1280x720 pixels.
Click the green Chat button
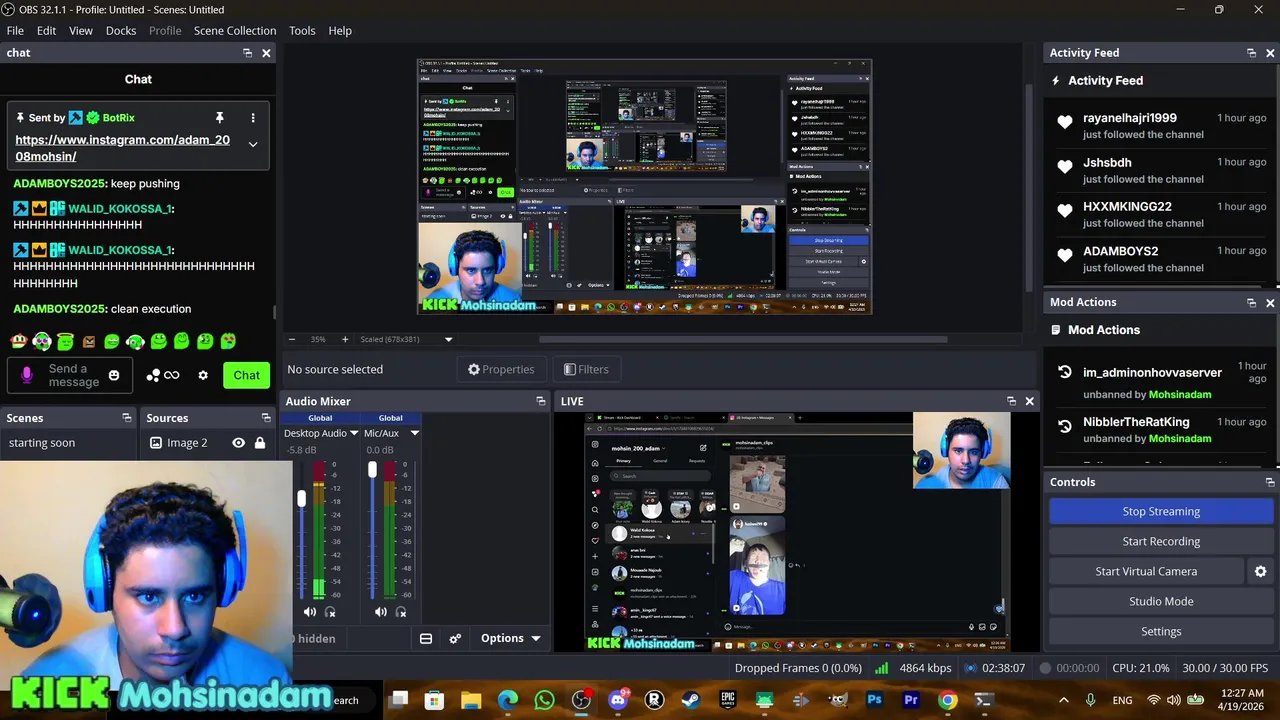[247, 375]
